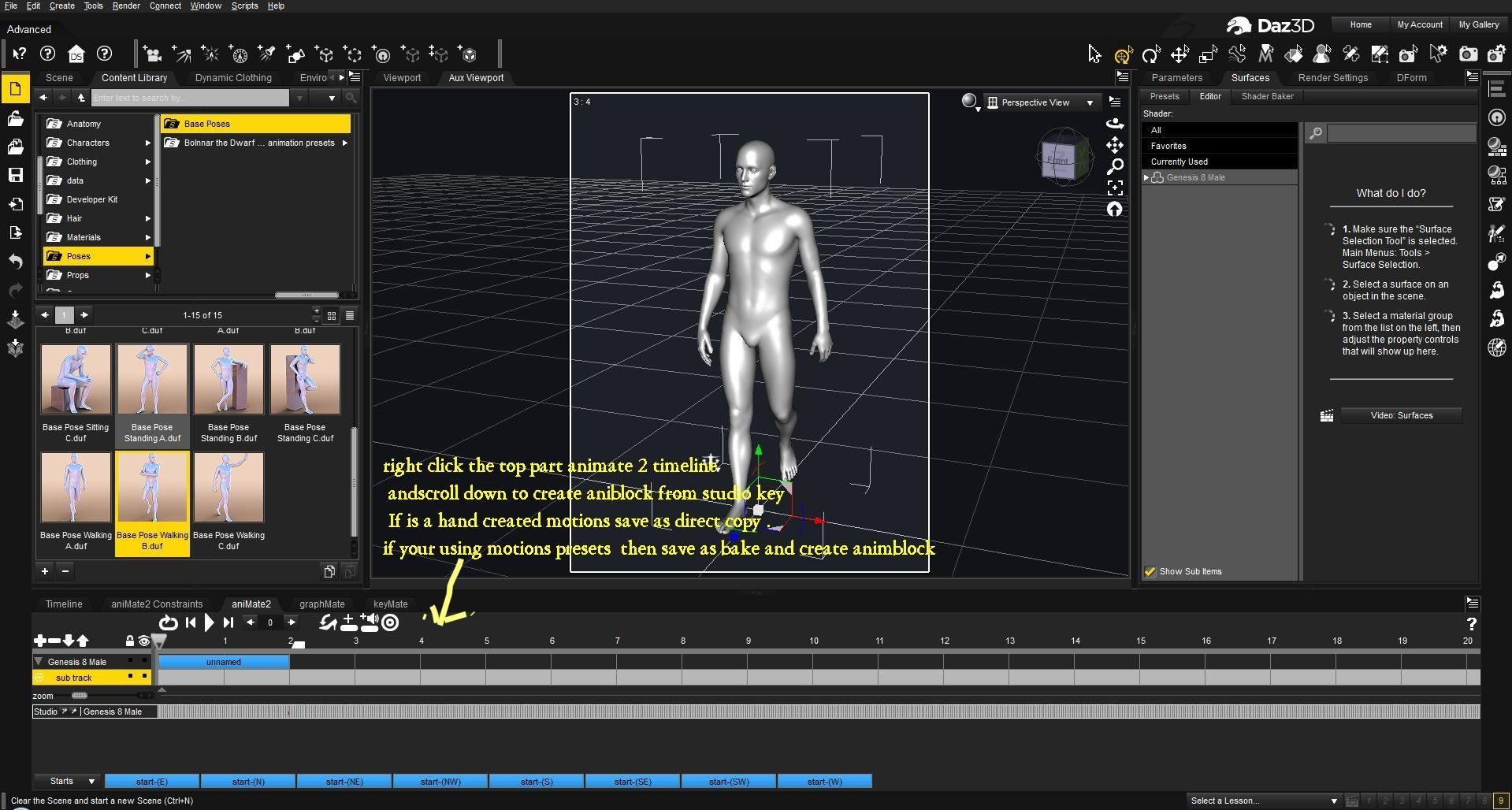Select the Scale tool
Viewport: 1512px width, 810px height.
point(1208,54)
